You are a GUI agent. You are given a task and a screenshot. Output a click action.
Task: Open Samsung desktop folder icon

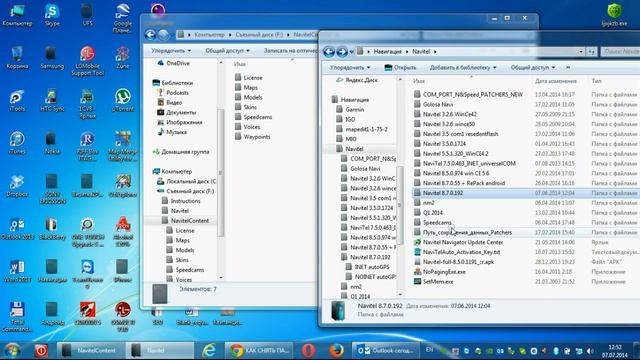coord(52,58)
